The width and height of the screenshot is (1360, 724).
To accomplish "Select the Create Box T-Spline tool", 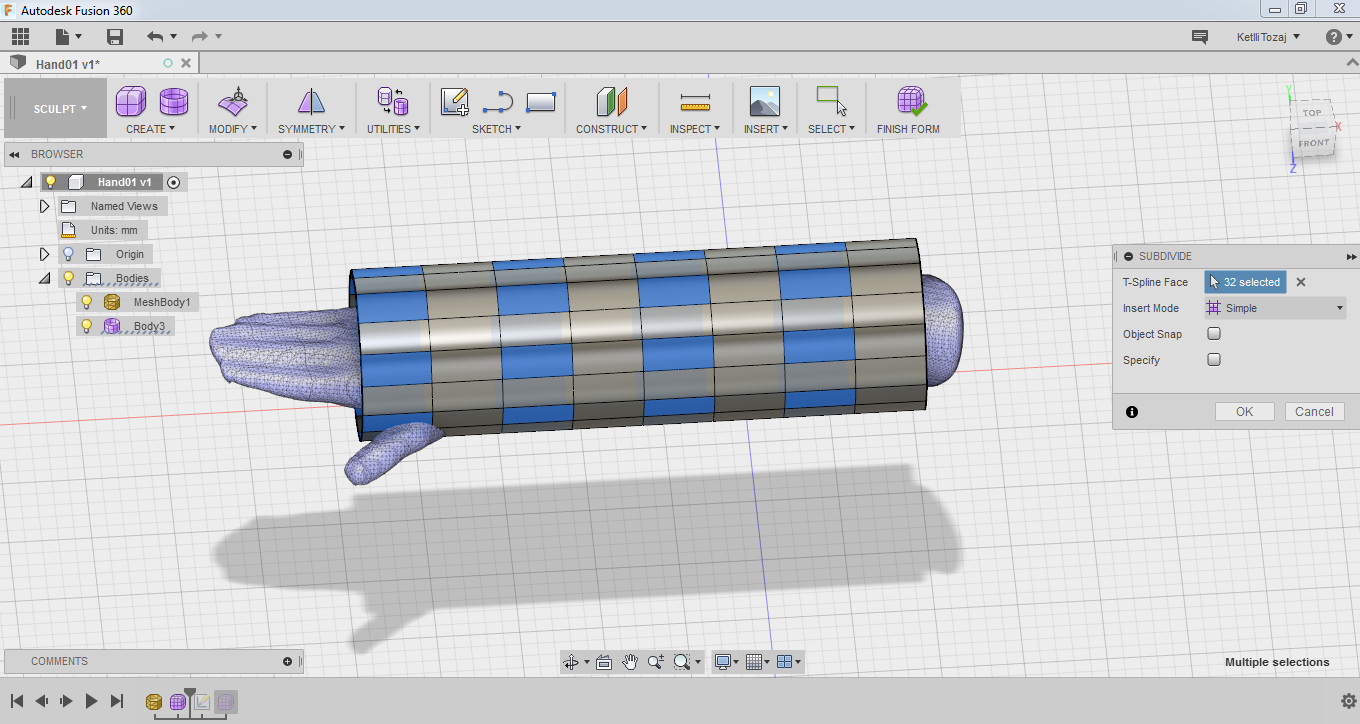I will pos(131,101).
